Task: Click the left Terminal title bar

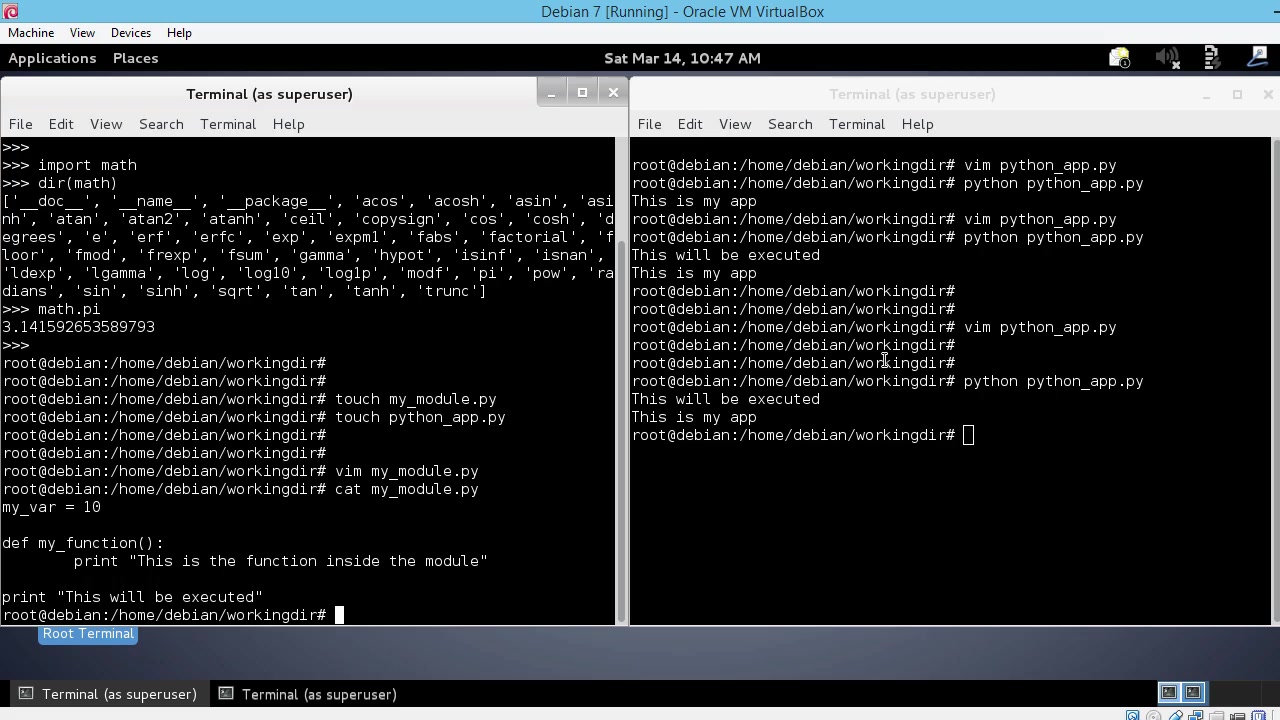Action: click(269, 94)
